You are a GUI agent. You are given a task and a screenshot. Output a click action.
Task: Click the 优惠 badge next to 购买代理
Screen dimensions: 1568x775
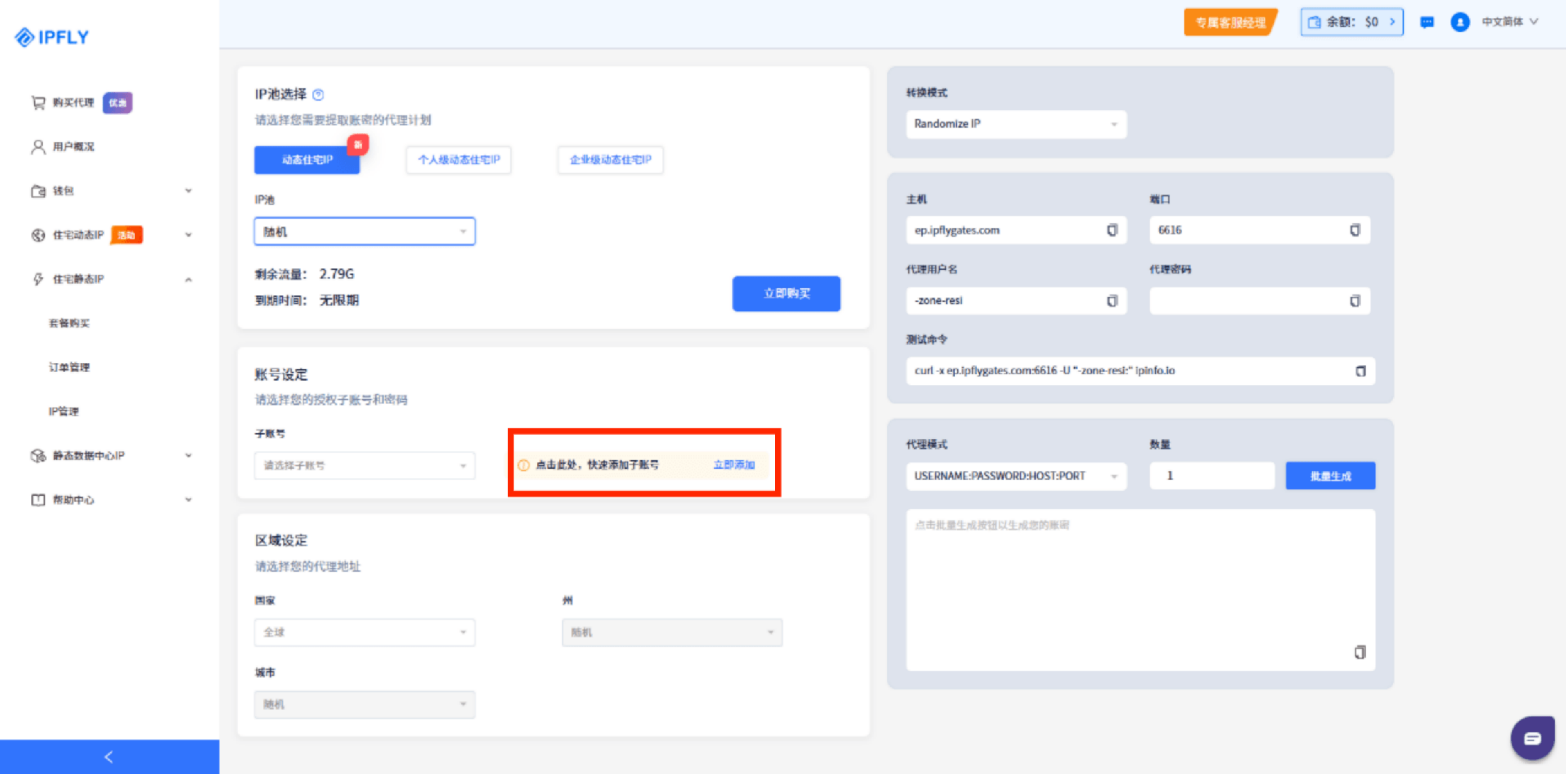click(117, 102)
